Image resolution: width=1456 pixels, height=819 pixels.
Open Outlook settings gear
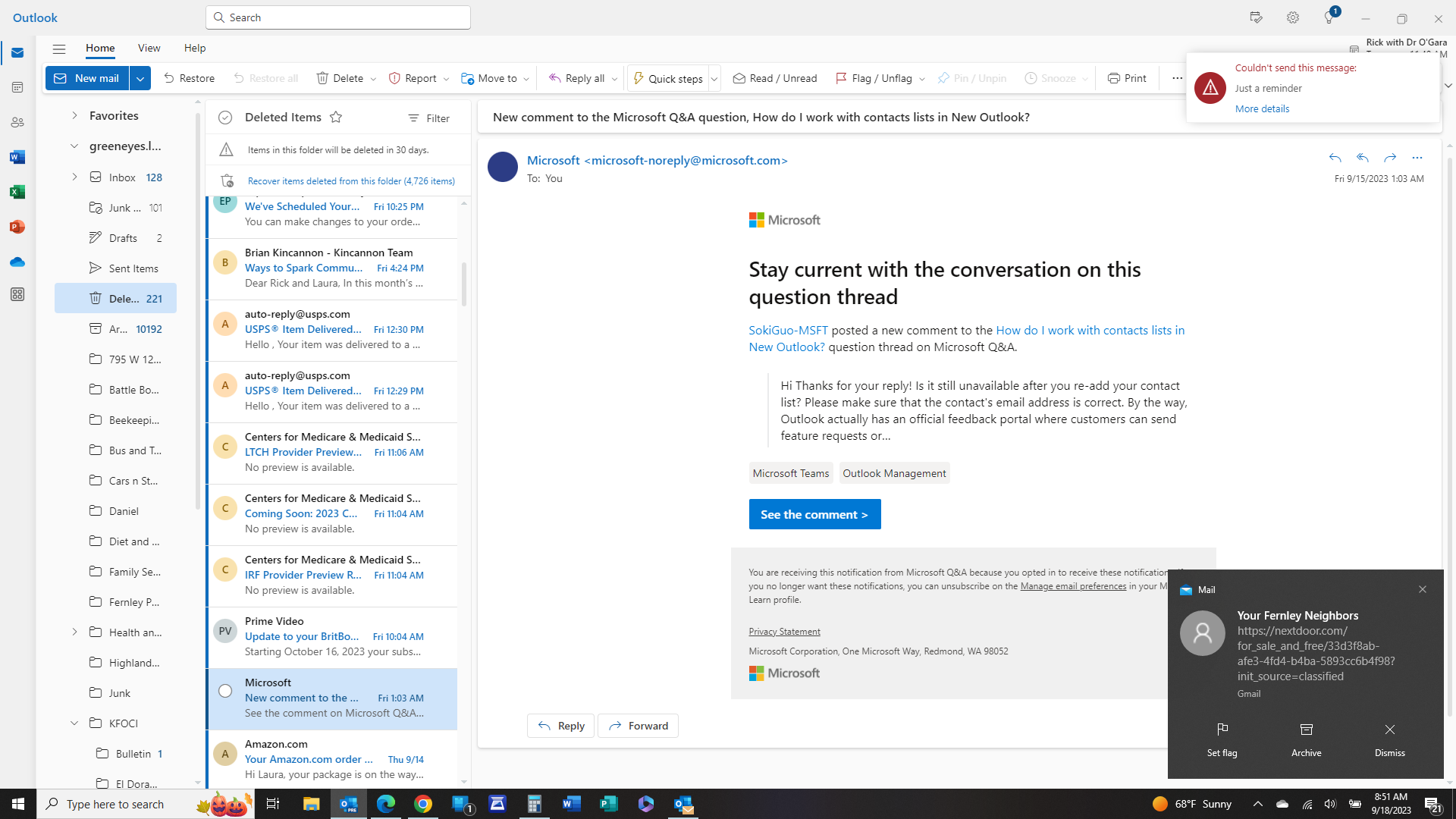pos(1293,17)
